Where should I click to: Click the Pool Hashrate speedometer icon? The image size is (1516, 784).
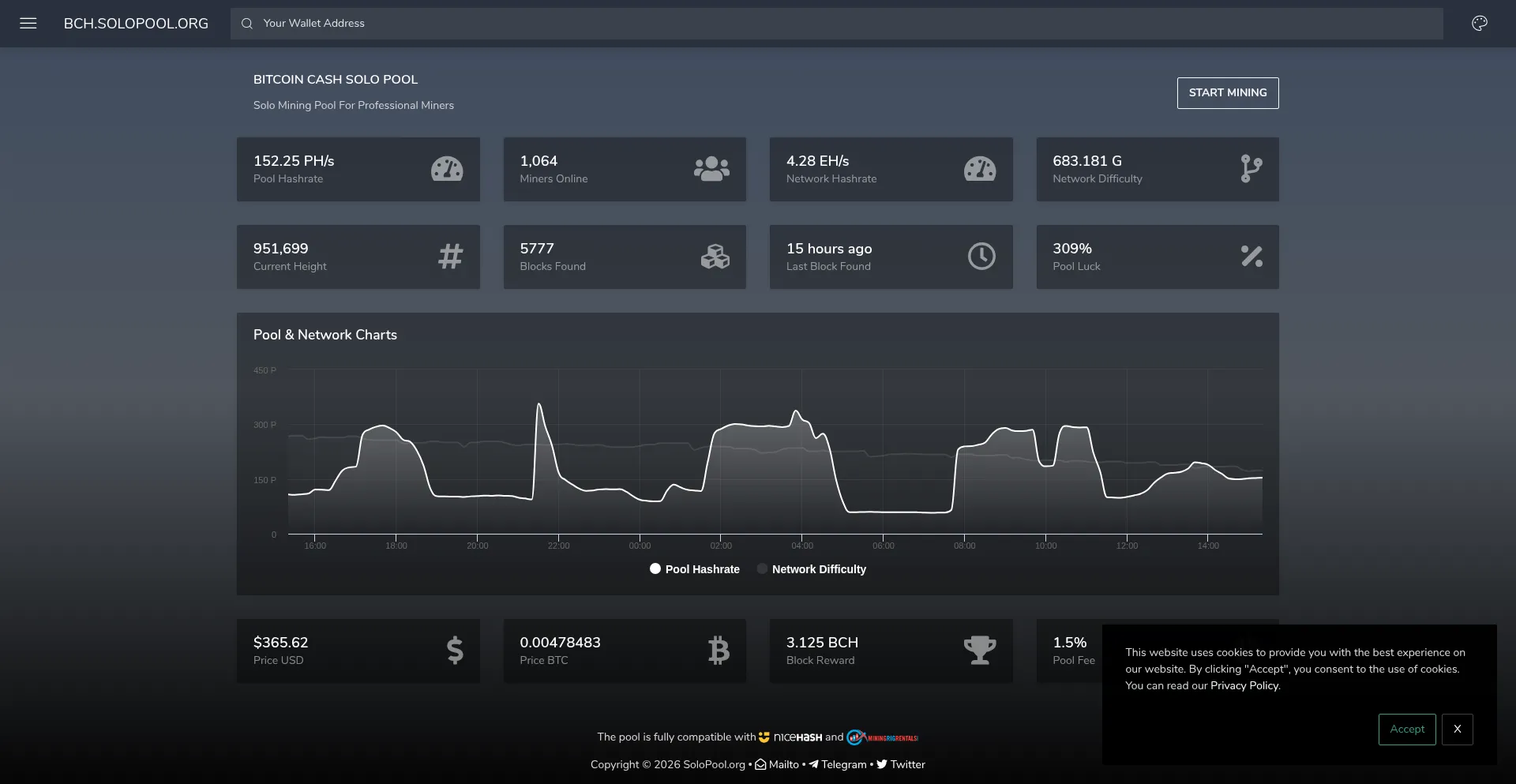(x=447, y=169)
